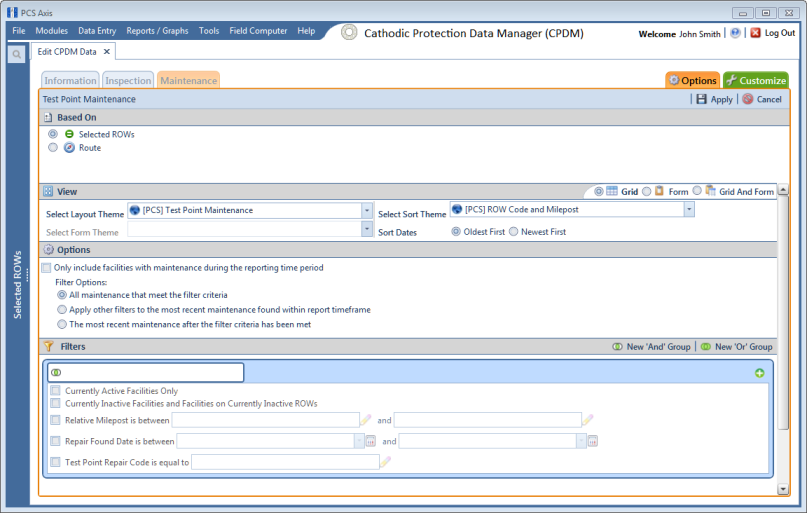Image resolution: width=807 pixels, height=513 pixels.
Task: Choose Grid And Form radio button
Action: 697,190
